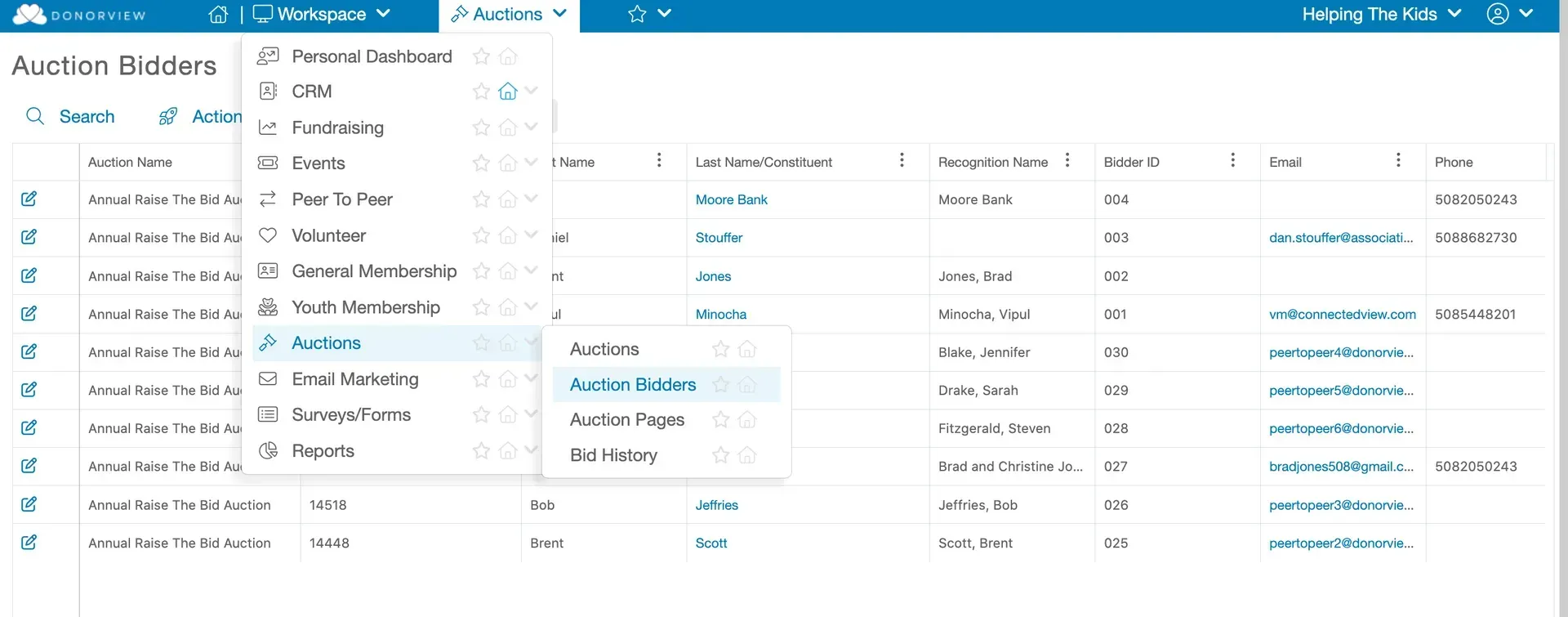This screenshot has width=1568, height=617.
Task: Open the Bidder ID column options menu
Action: click(1233, 160)
